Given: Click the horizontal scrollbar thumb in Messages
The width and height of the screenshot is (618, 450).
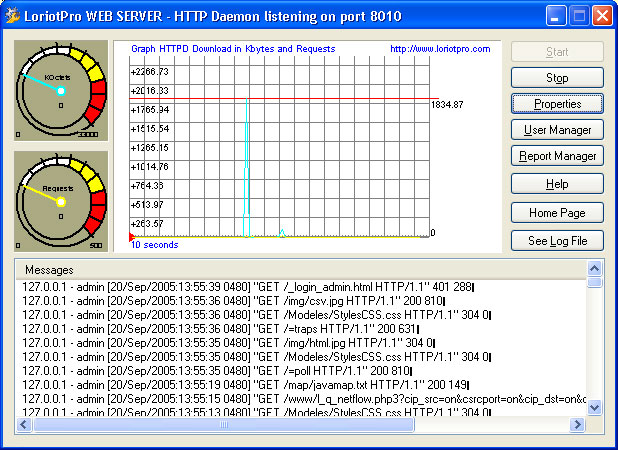Looking at the screenshot, I should (x=223, y=424).
